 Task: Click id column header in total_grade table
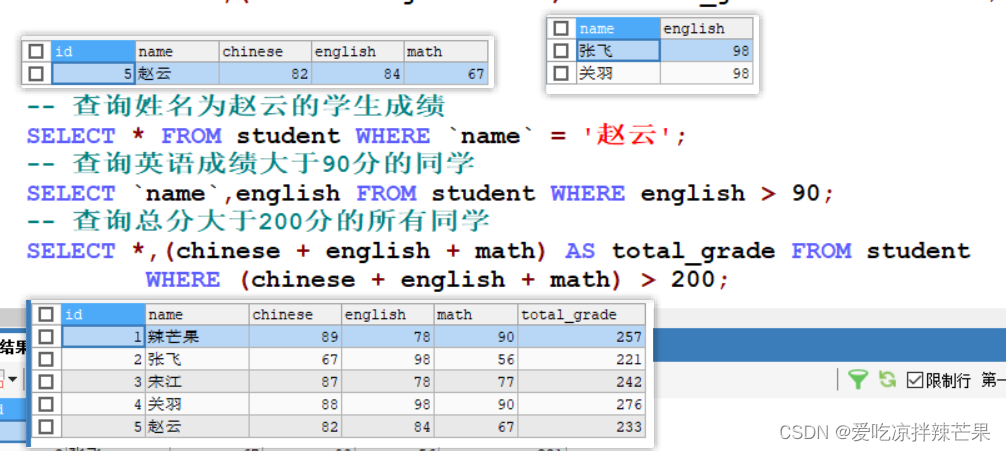103,314
